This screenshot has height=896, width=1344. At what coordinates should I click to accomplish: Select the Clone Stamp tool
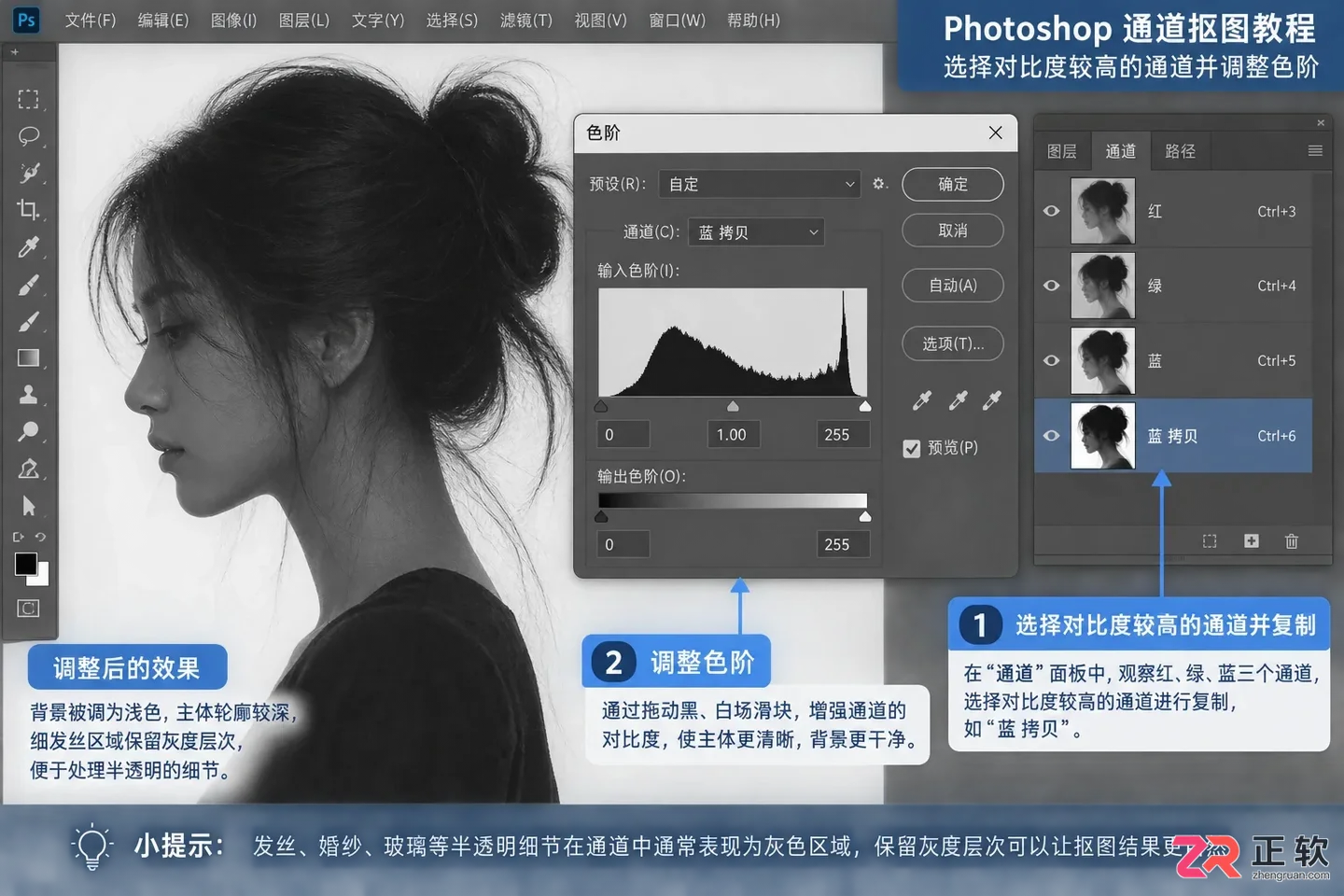(29, 395)
